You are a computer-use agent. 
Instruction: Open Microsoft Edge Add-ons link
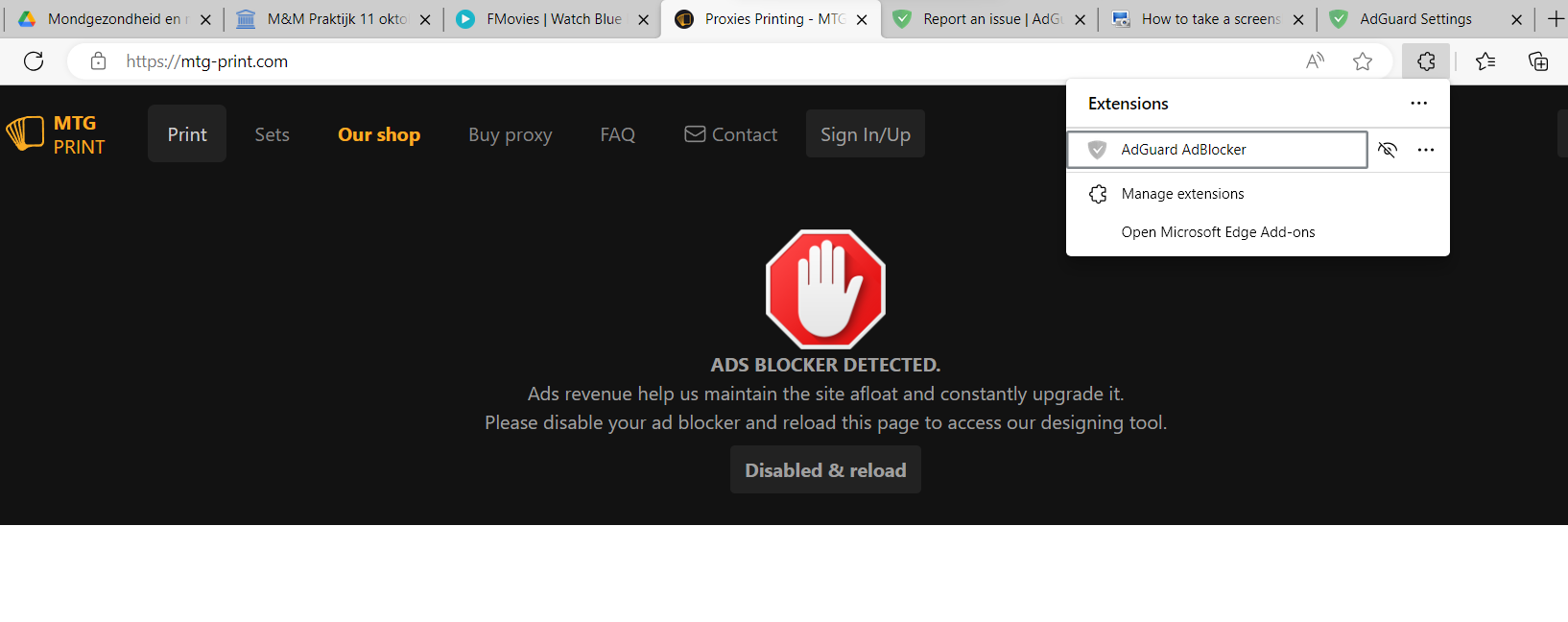(x=1218, y=232)
